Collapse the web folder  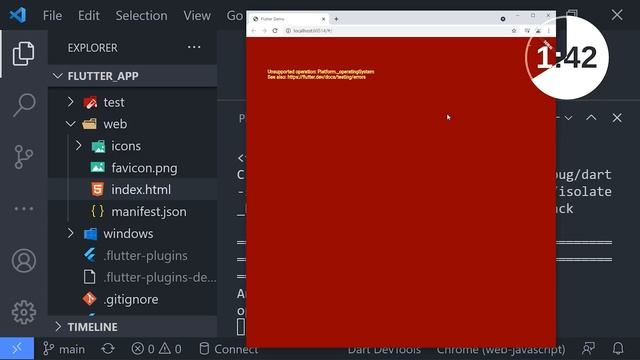(x=133, y=124)
